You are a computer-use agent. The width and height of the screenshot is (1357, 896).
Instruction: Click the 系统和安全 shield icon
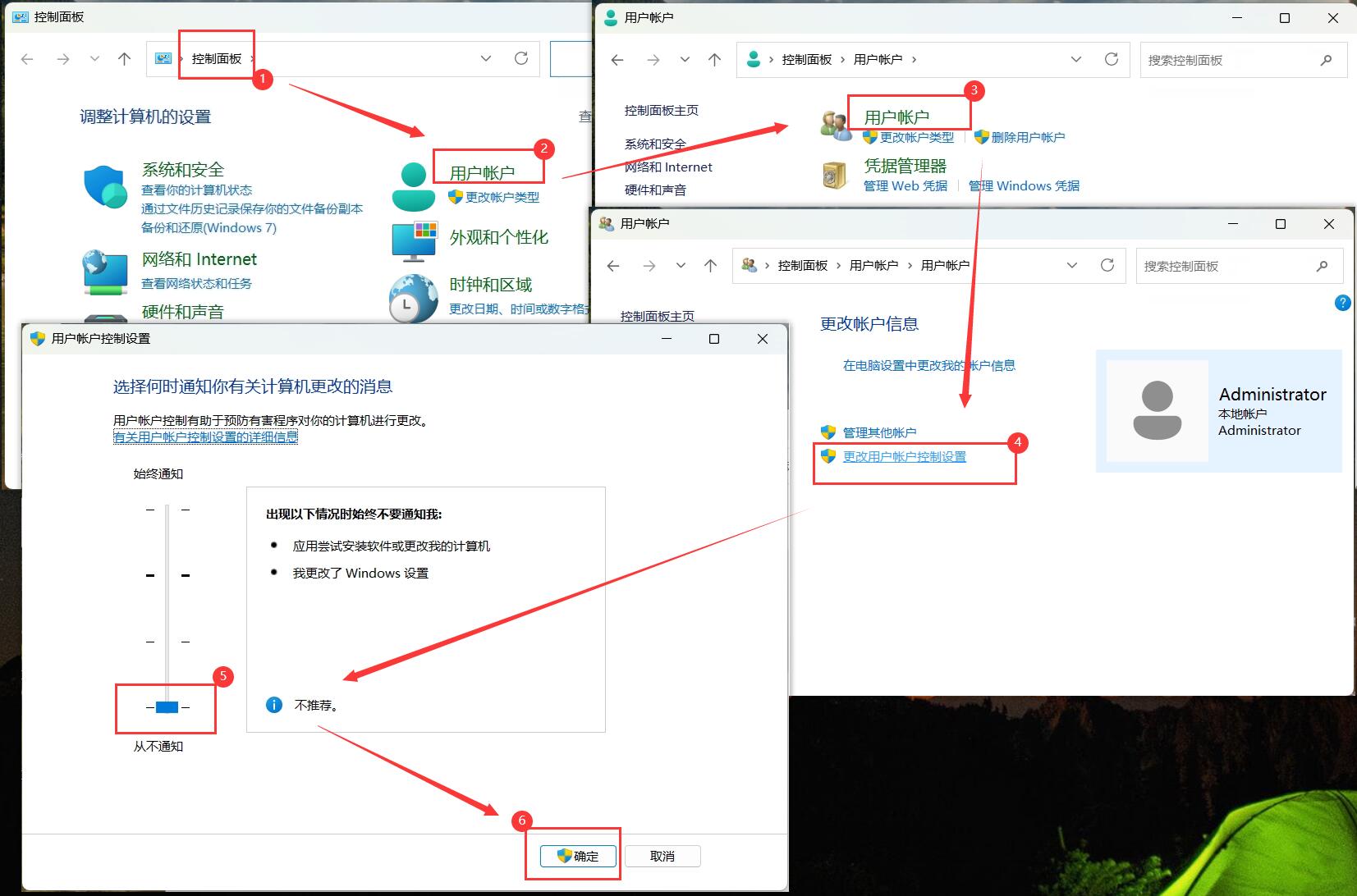105,187
